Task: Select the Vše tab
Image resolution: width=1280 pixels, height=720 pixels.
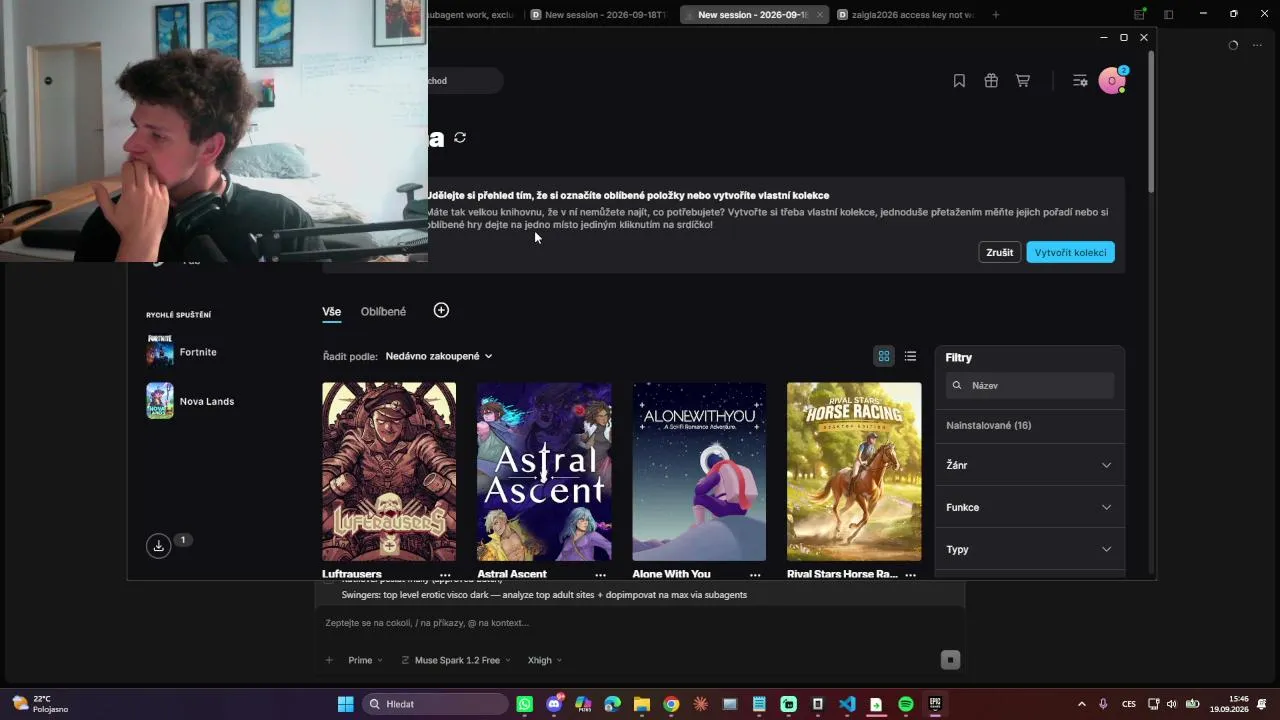Action: (331, 312)
